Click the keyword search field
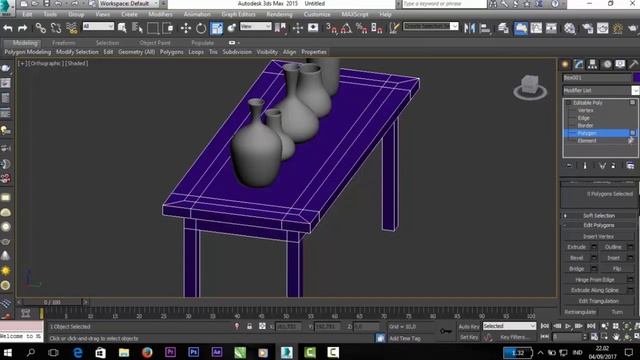Screen dimensions: 640x360 (444, 4)
